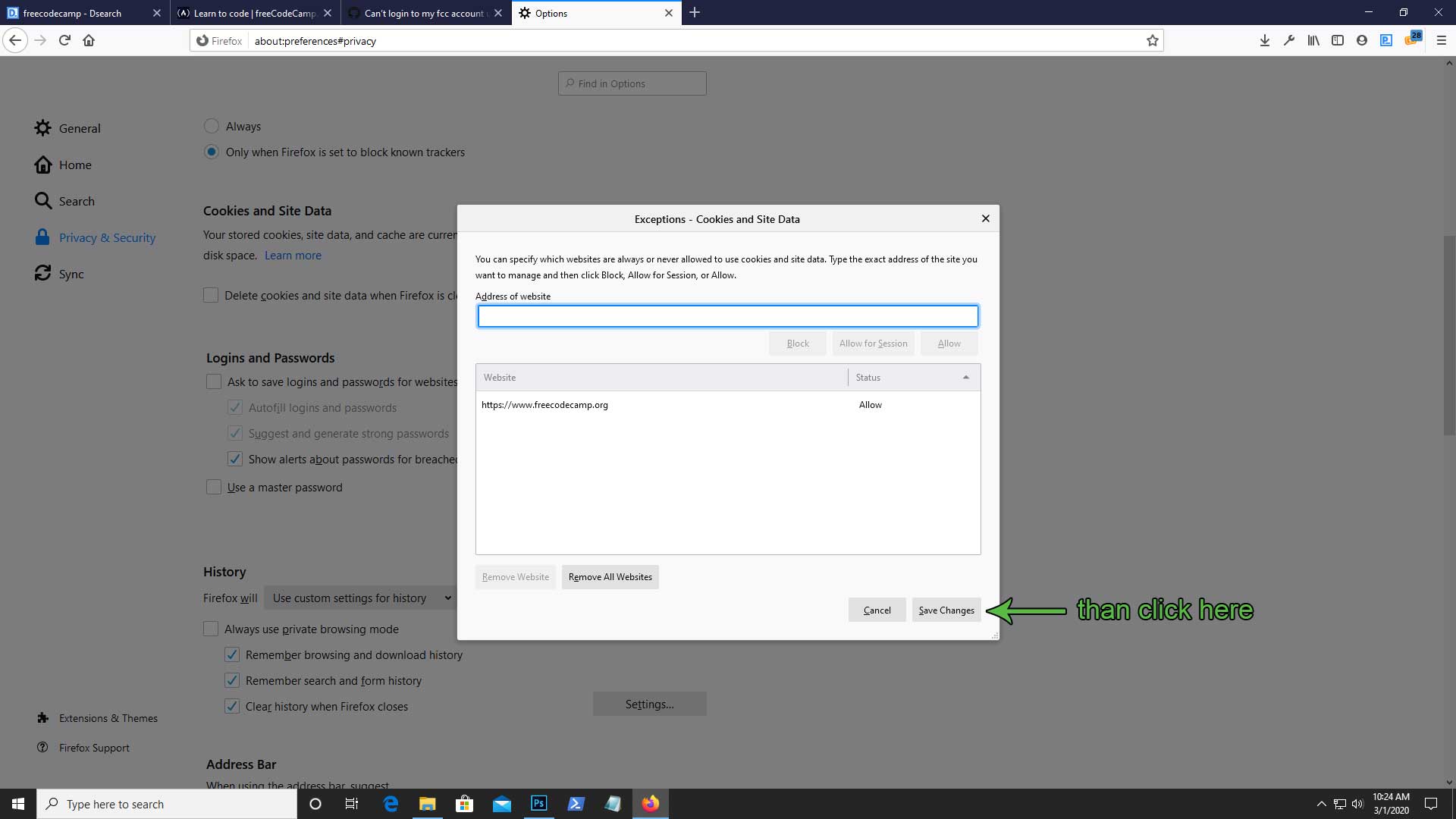Open the Library icon in toolbar
This screenshot has width=1456, height=819.
tap(1313, 41)
